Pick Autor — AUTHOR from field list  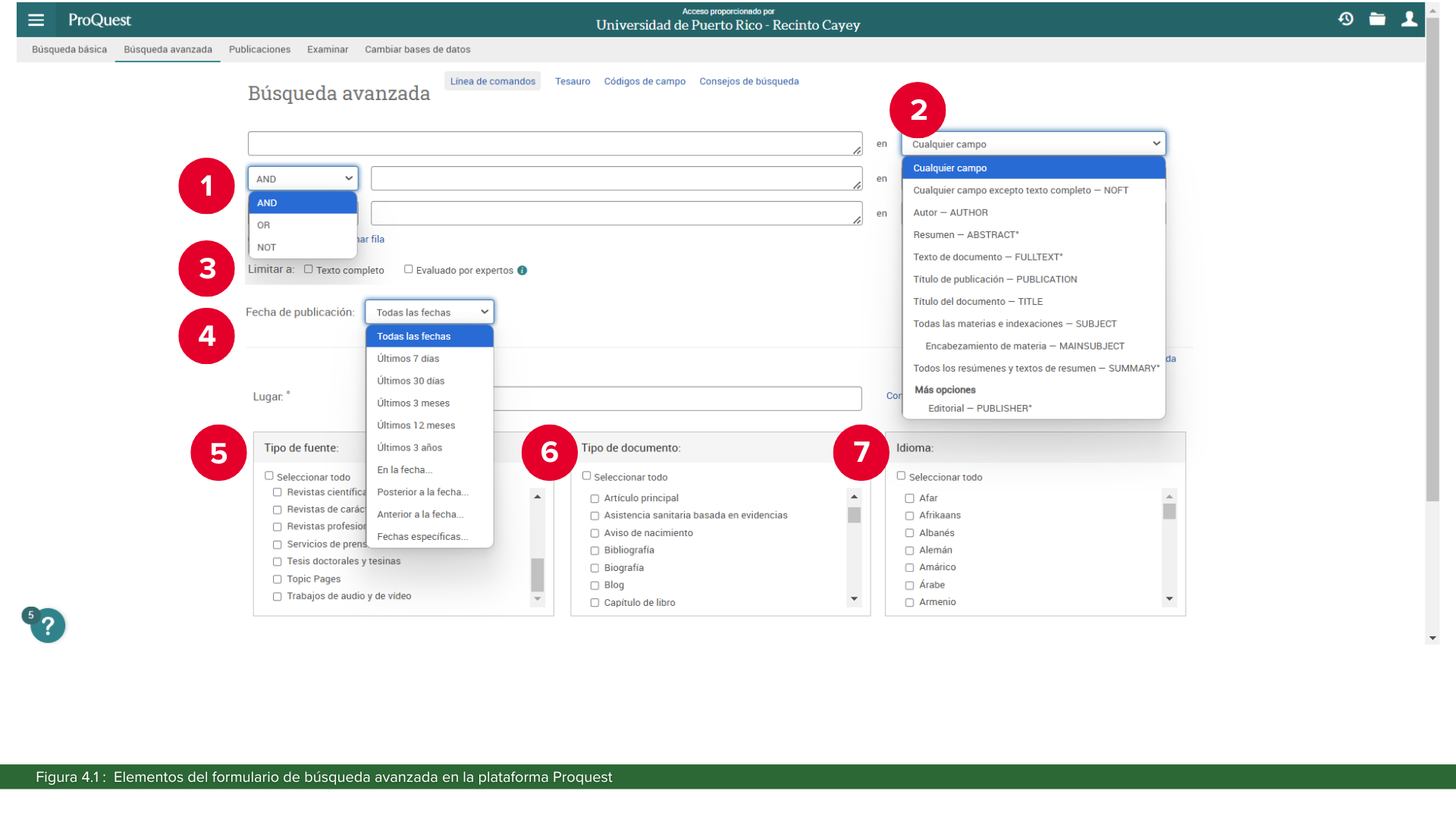click(x=950, y=213)
